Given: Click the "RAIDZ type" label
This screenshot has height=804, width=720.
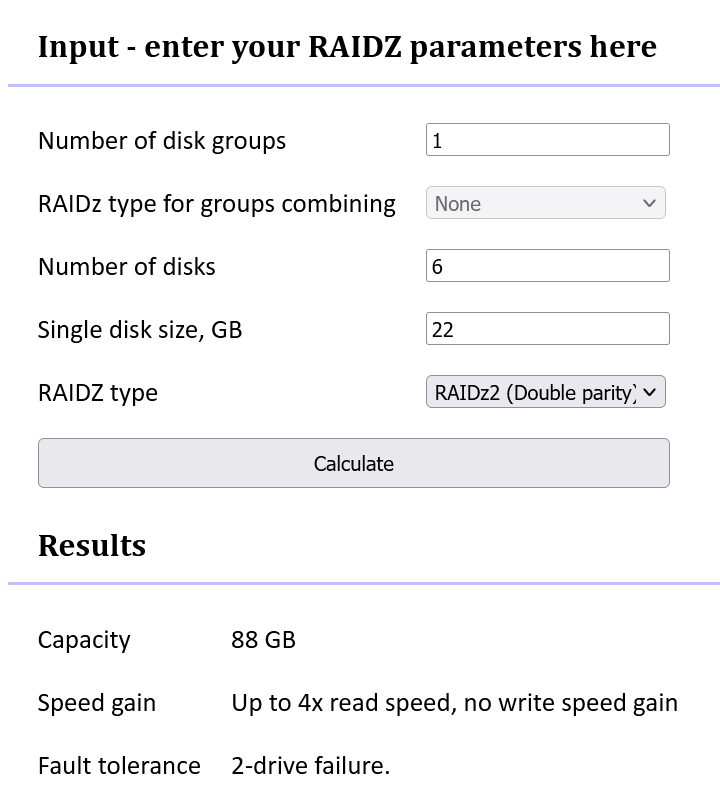Looking at the screenshot, I should 97,392.
